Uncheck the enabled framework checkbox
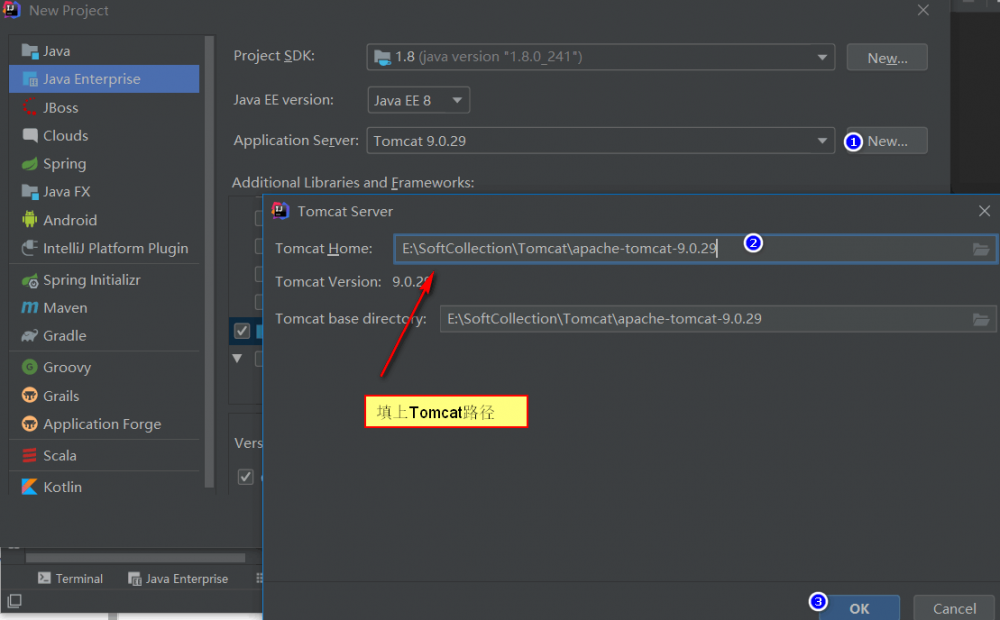 coord(242,330)
